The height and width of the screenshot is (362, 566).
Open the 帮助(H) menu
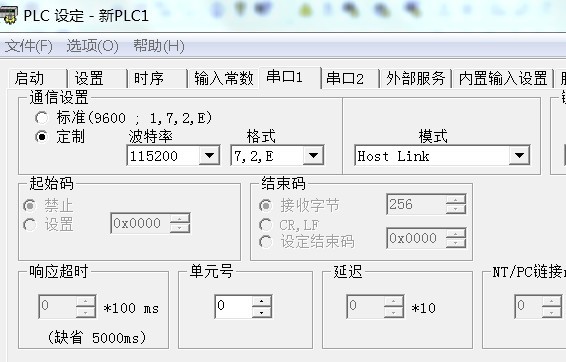pyautogui.click(x=159, y=46)
